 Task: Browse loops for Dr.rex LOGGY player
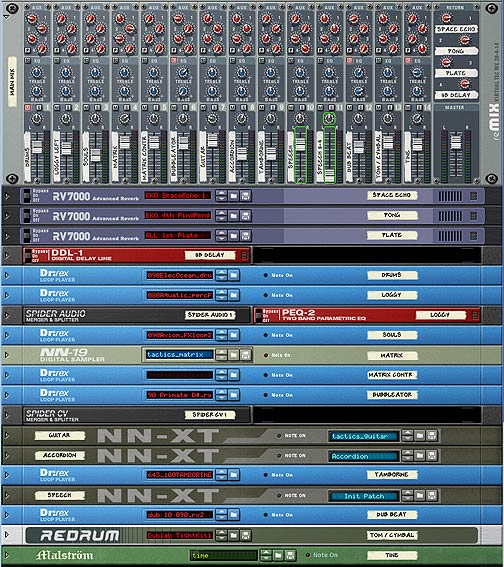pos(234,295)
